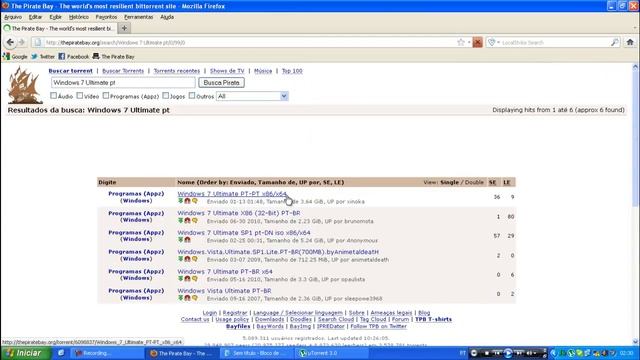Image resolution: width=640 pixels, height=360 pixels.
Task: Open the TPB T-shirts footer link
Action: click(x=433, y=319)
